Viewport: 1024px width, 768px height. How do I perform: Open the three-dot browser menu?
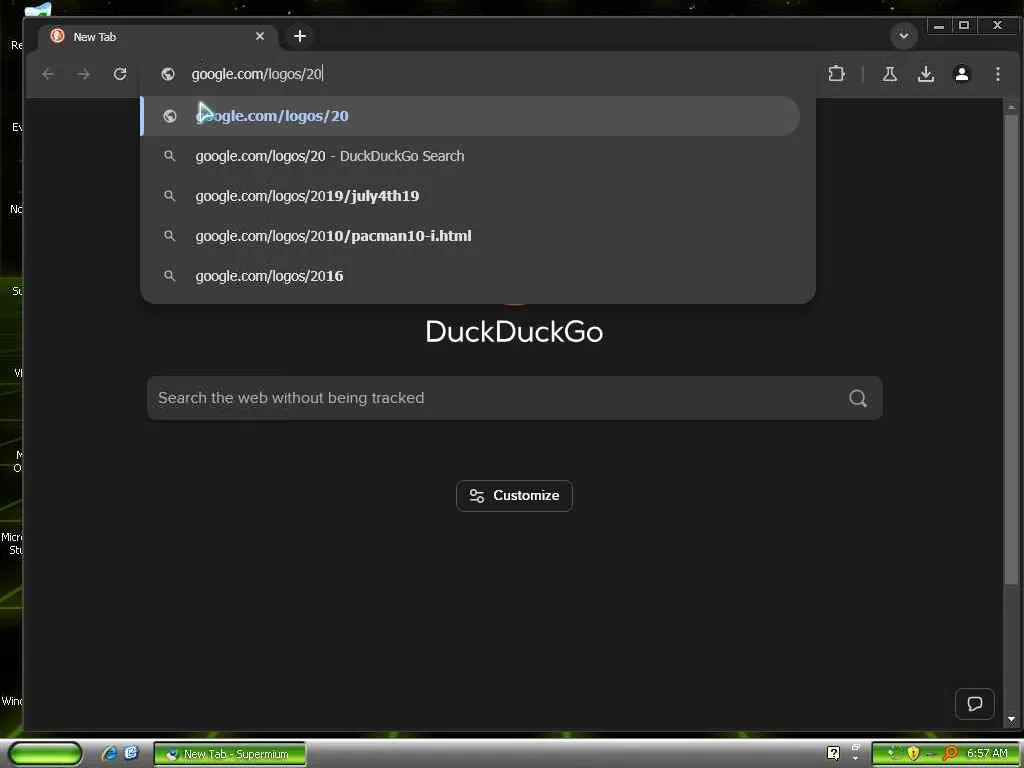(x=998, y=74)
